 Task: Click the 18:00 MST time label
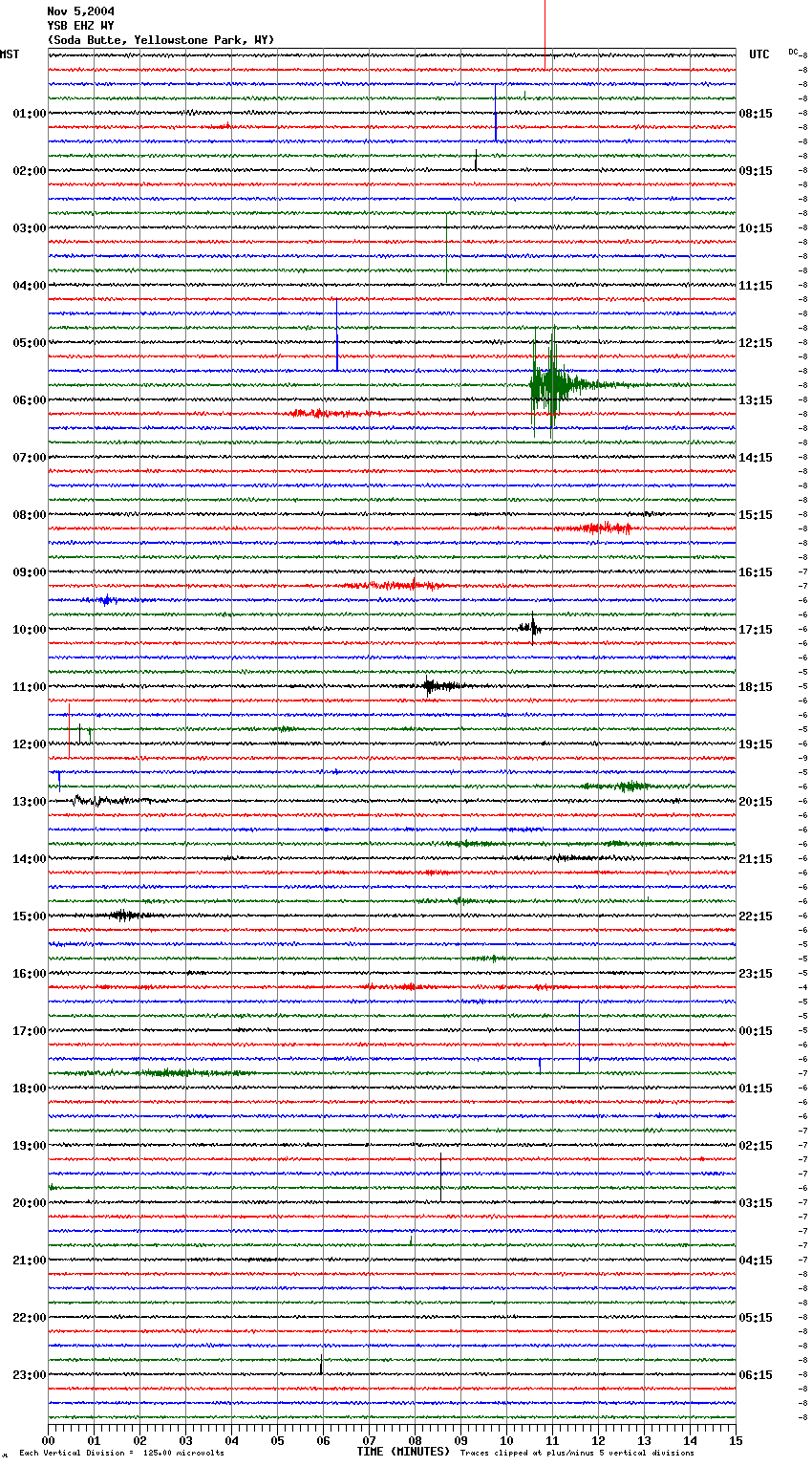(x=30, y=1089)
